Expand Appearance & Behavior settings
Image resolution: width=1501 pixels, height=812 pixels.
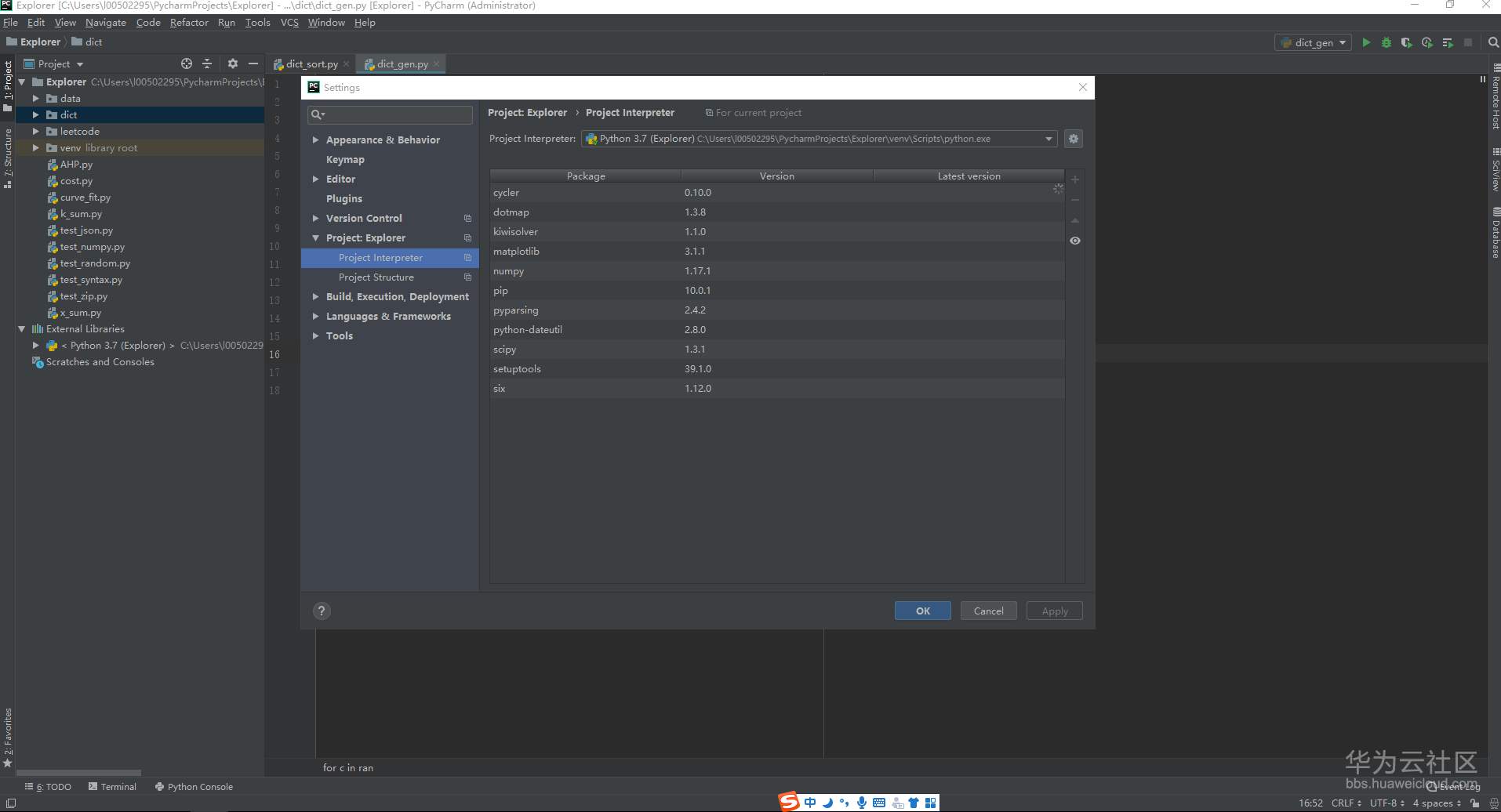point(315,140)
